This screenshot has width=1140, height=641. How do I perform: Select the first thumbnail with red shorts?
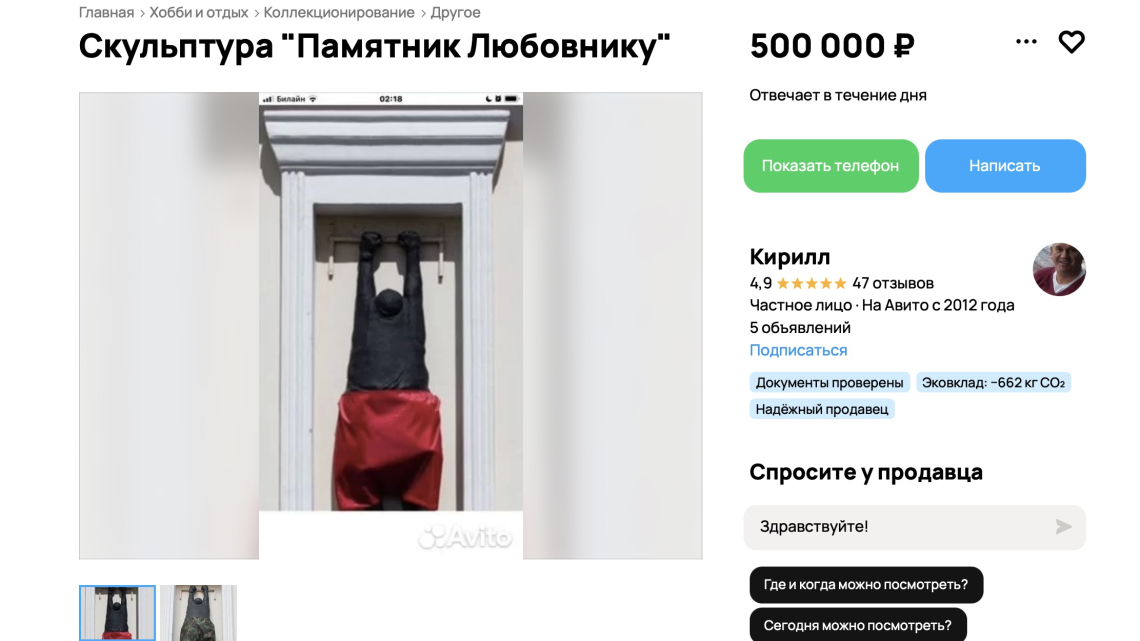[117, 613]
